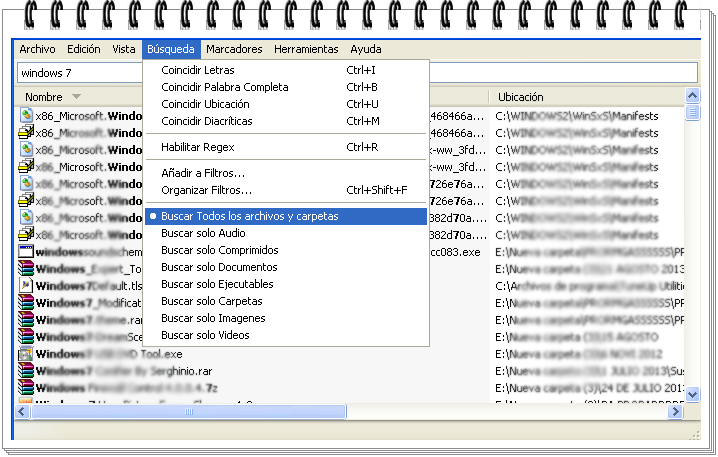
Task: Enable Coincidir Ubicación
Action: pos(286,104)
